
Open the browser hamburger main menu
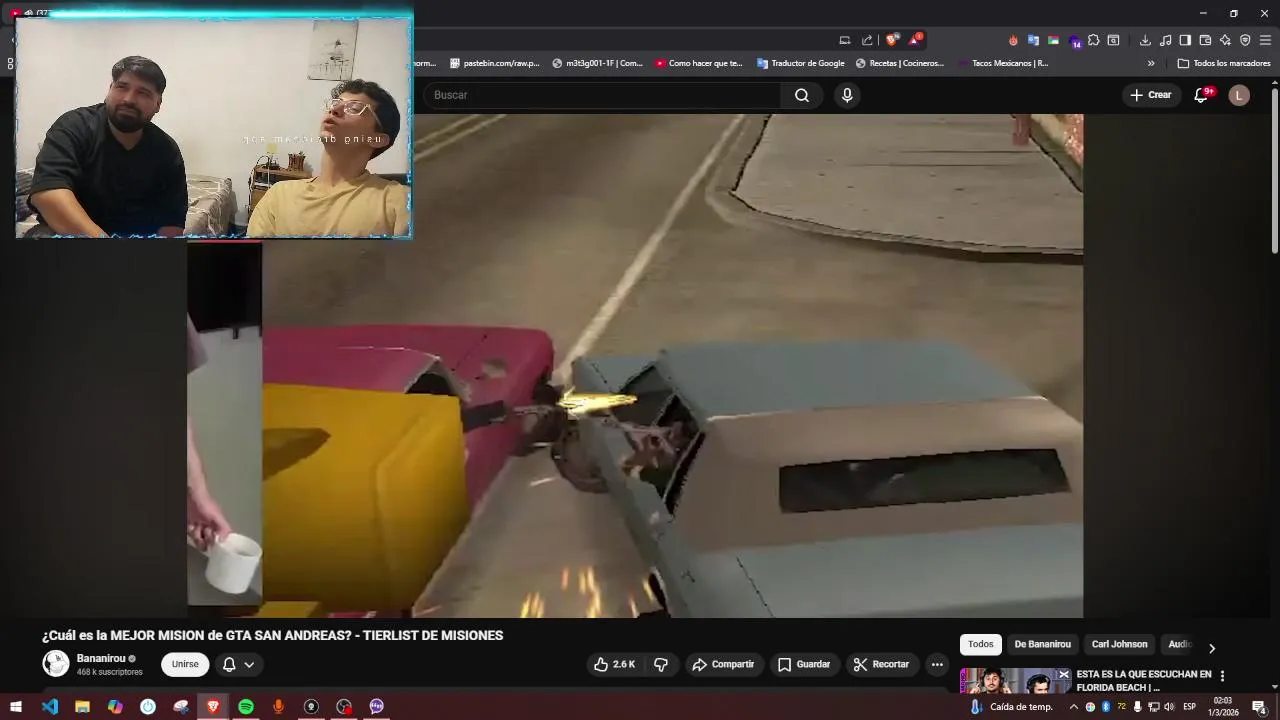[x=1265, y=40]
